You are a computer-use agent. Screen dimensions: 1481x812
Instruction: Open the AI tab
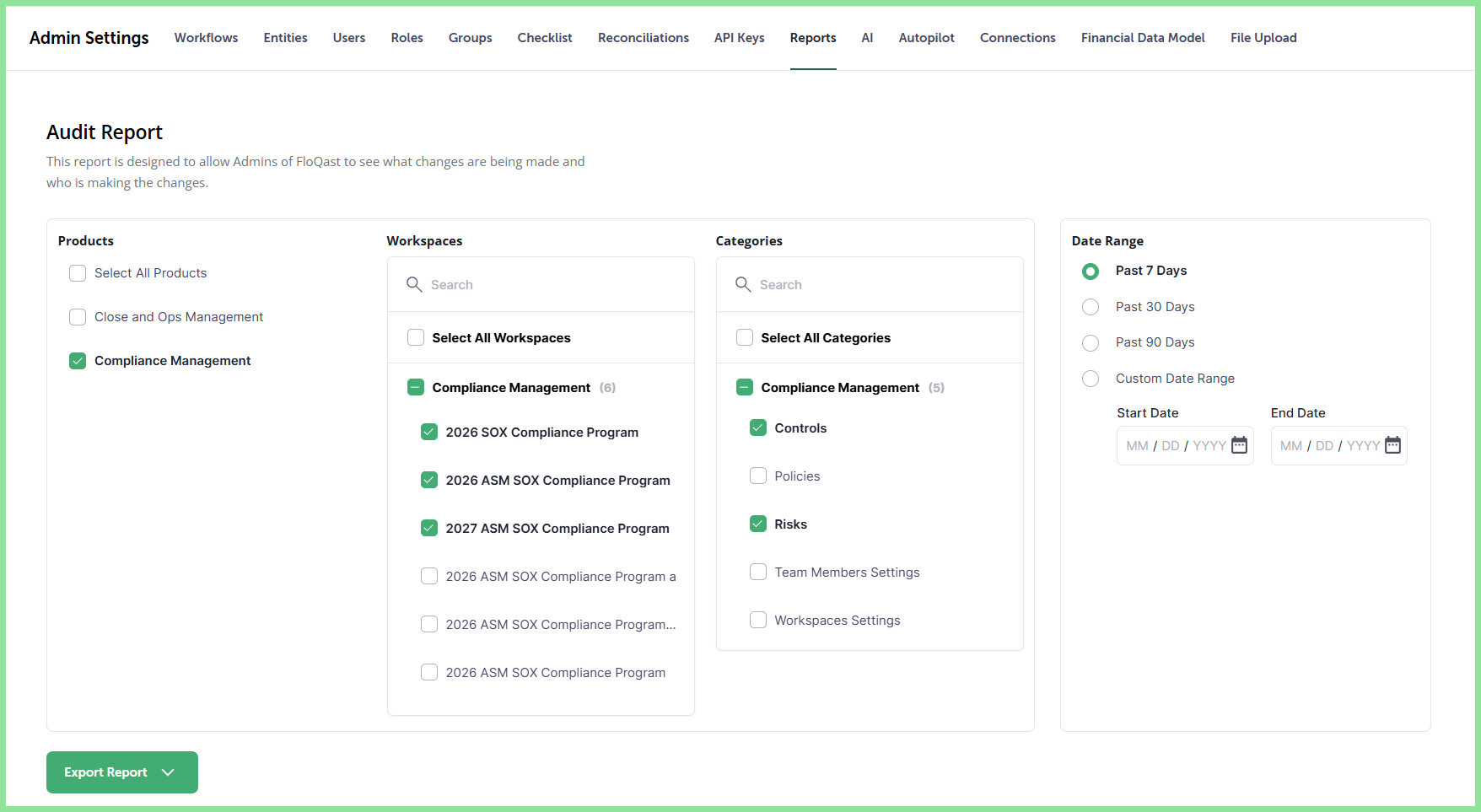pos(868,38)
